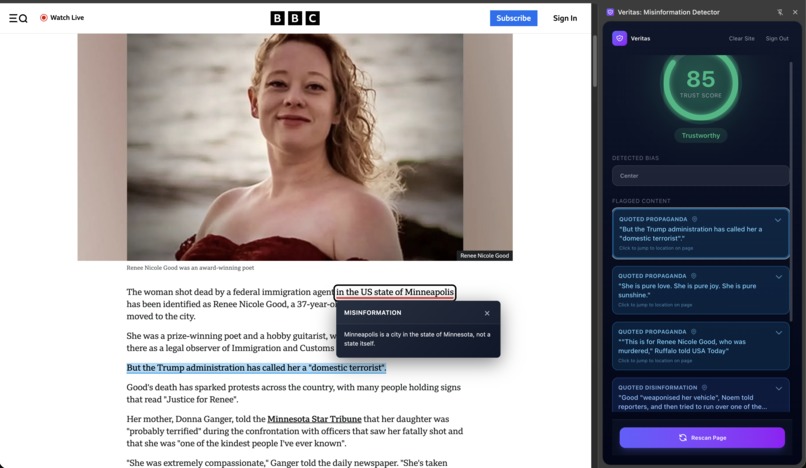Click the MISINFORMATION tooltip heading
Screen dimensions: 806x468
pyautogui.click(x=373, y=313)
